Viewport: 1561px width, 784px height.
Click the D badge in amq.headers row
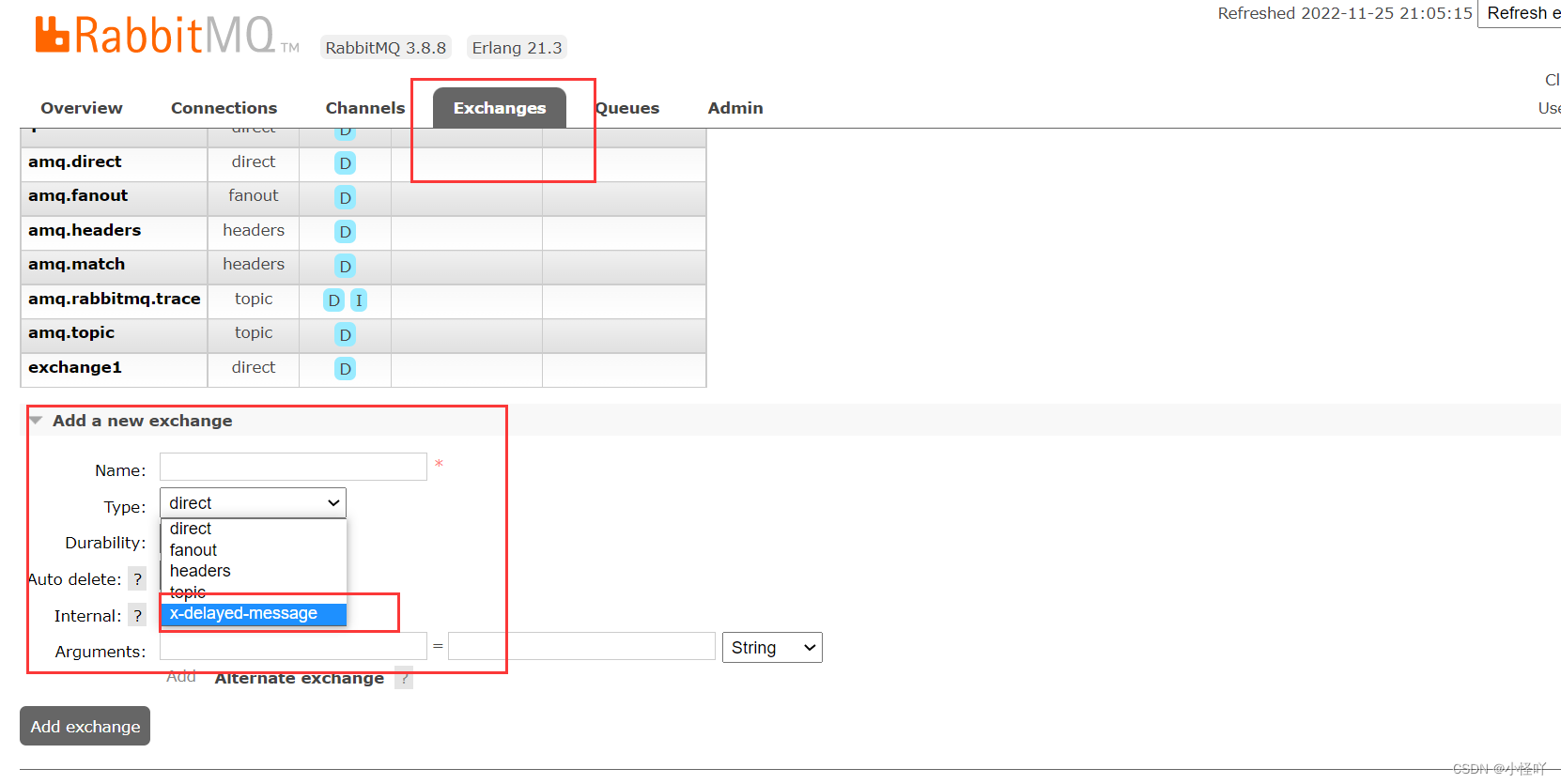click(346, 232)
